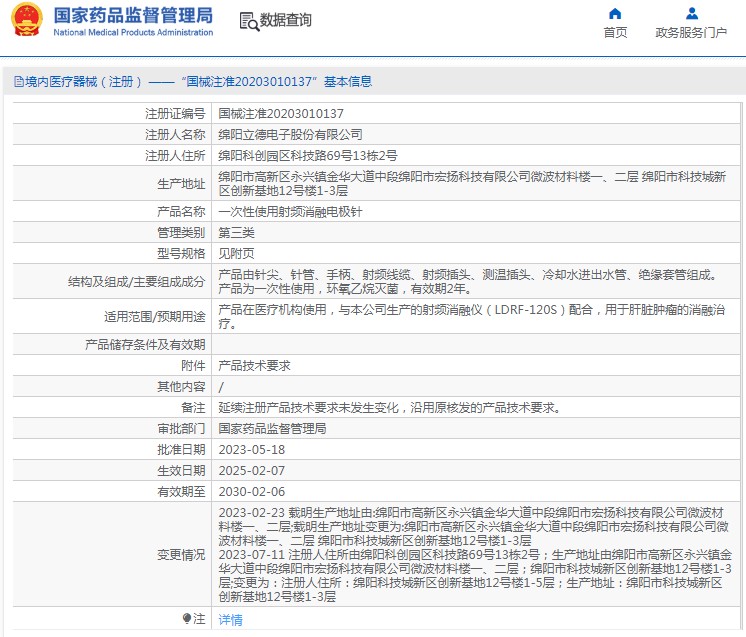Image resolution: width=746 pixels, height=637 pixels.
Task: Click the slash value in 其他内容 row
Action: pyautogui.click(x=221, y=387)
